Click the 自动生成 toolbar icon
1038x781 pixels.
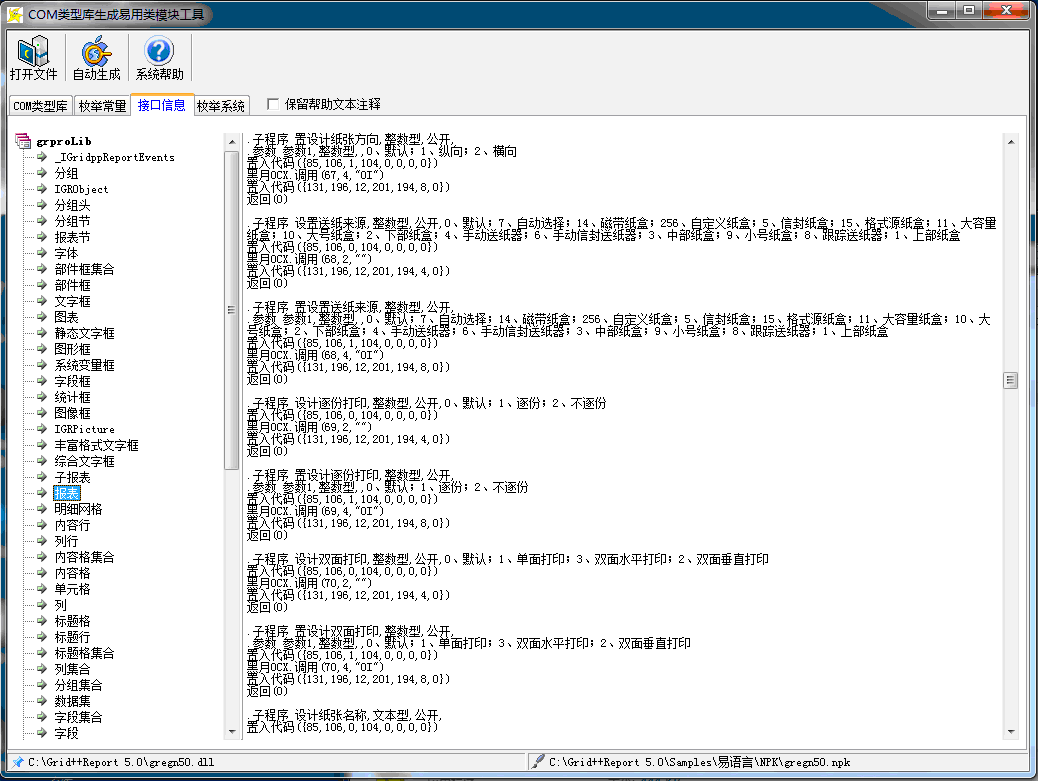tap(97, 58)
